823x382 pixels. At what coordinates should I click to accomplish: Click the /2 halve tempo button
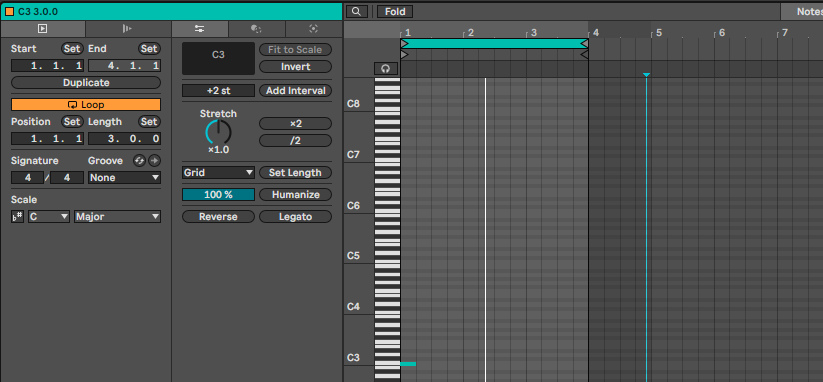coord(296,141)
